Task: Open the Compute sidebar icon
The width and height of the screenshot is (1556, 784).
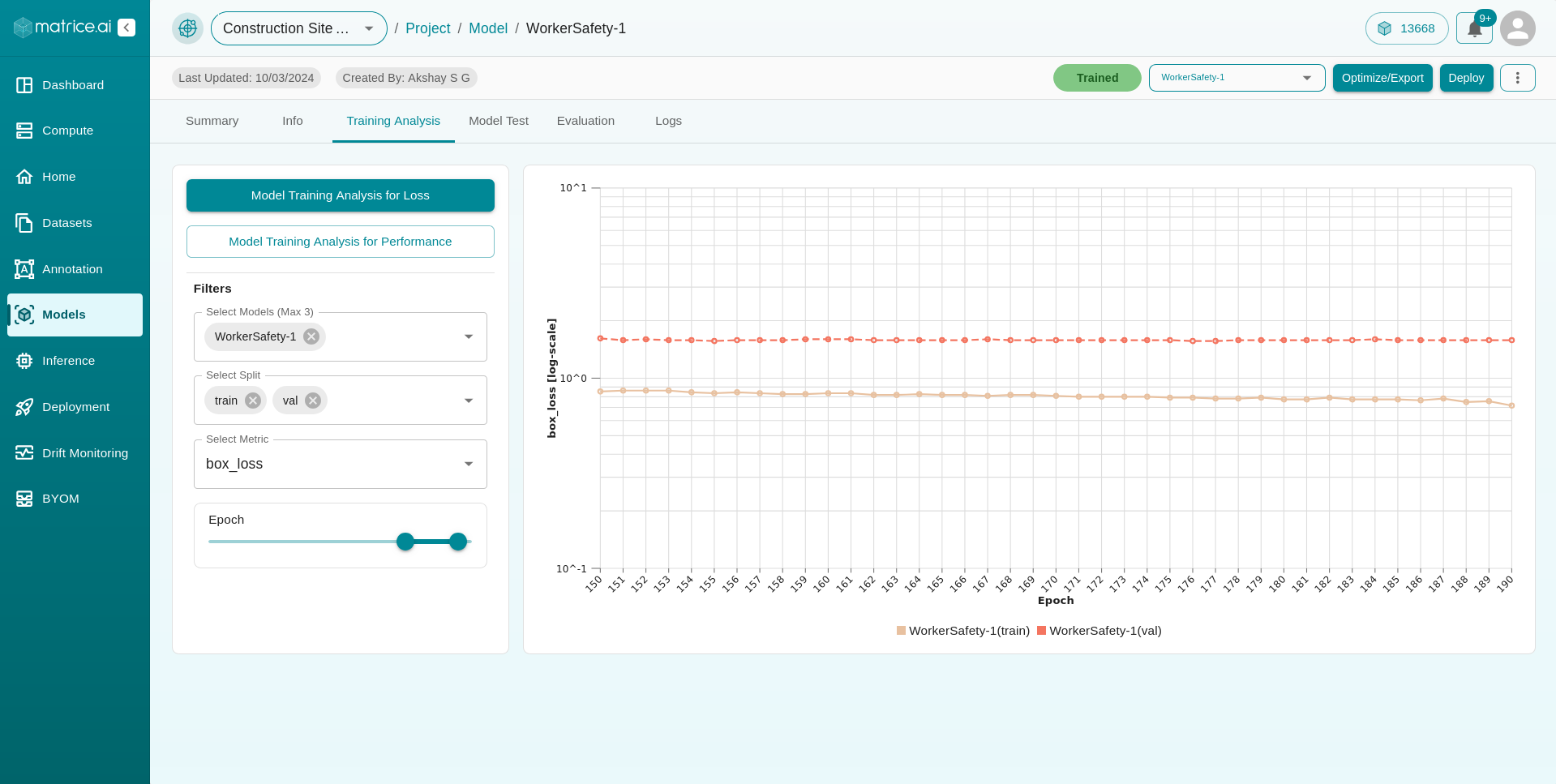Action: (24, 131)
